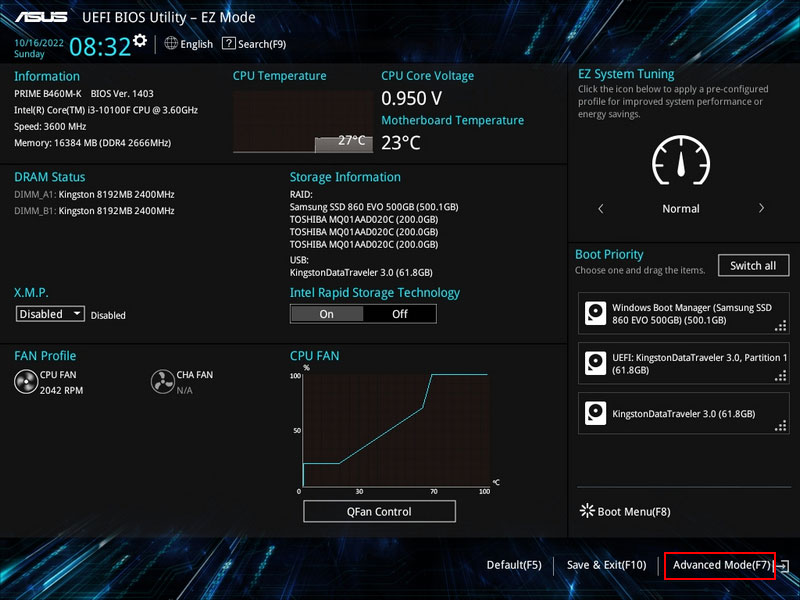Click the UEFI KingstonDataTraveler Partition 1 disk icon

point(595,363)
